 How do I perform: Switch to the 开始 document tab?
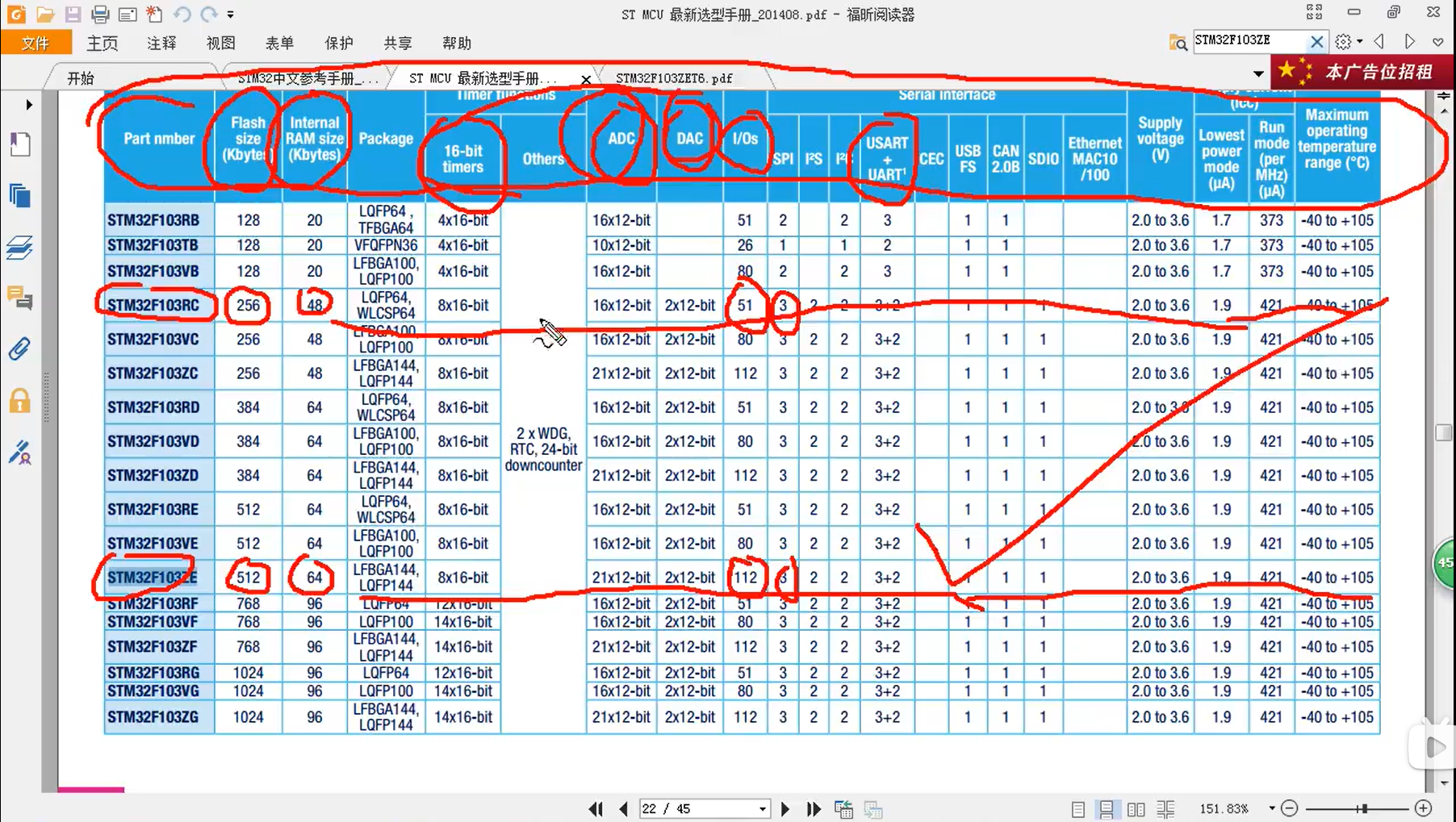[x=81, y=77]
